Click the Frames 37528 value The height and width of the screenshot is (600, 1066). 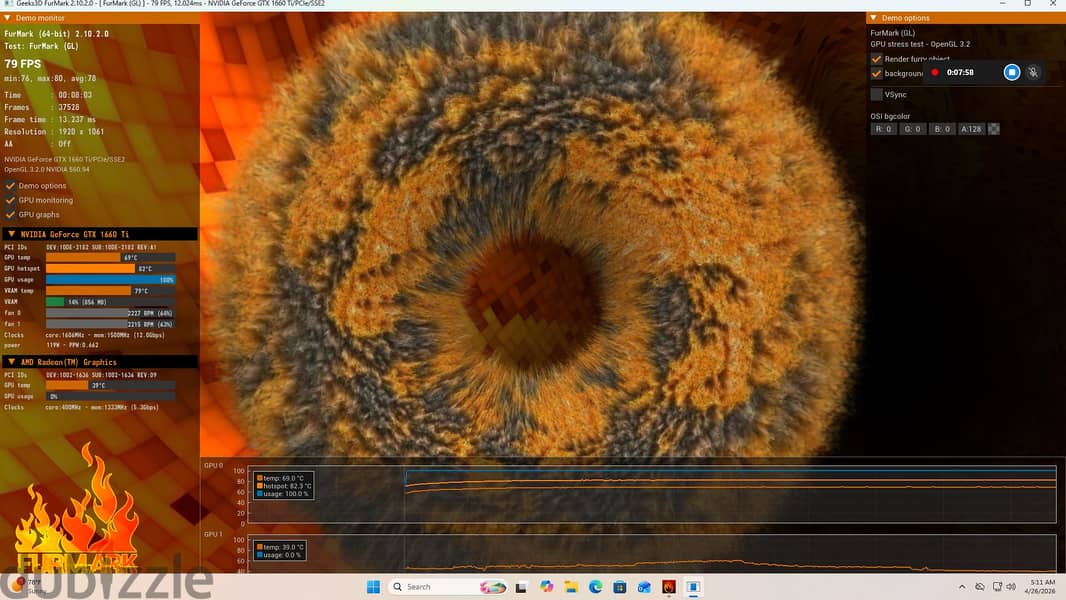69,107
